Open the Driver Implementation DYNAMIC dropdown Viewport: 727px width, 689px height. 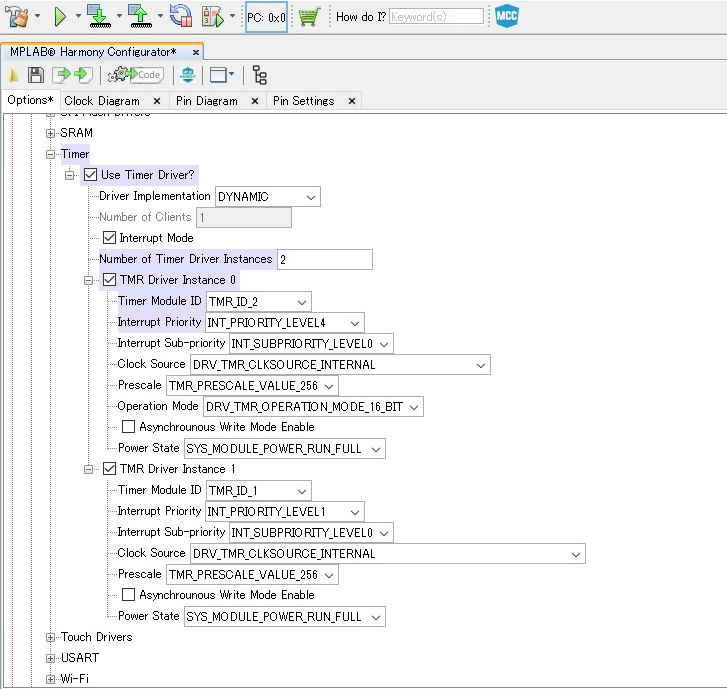(x=268, y=197)
